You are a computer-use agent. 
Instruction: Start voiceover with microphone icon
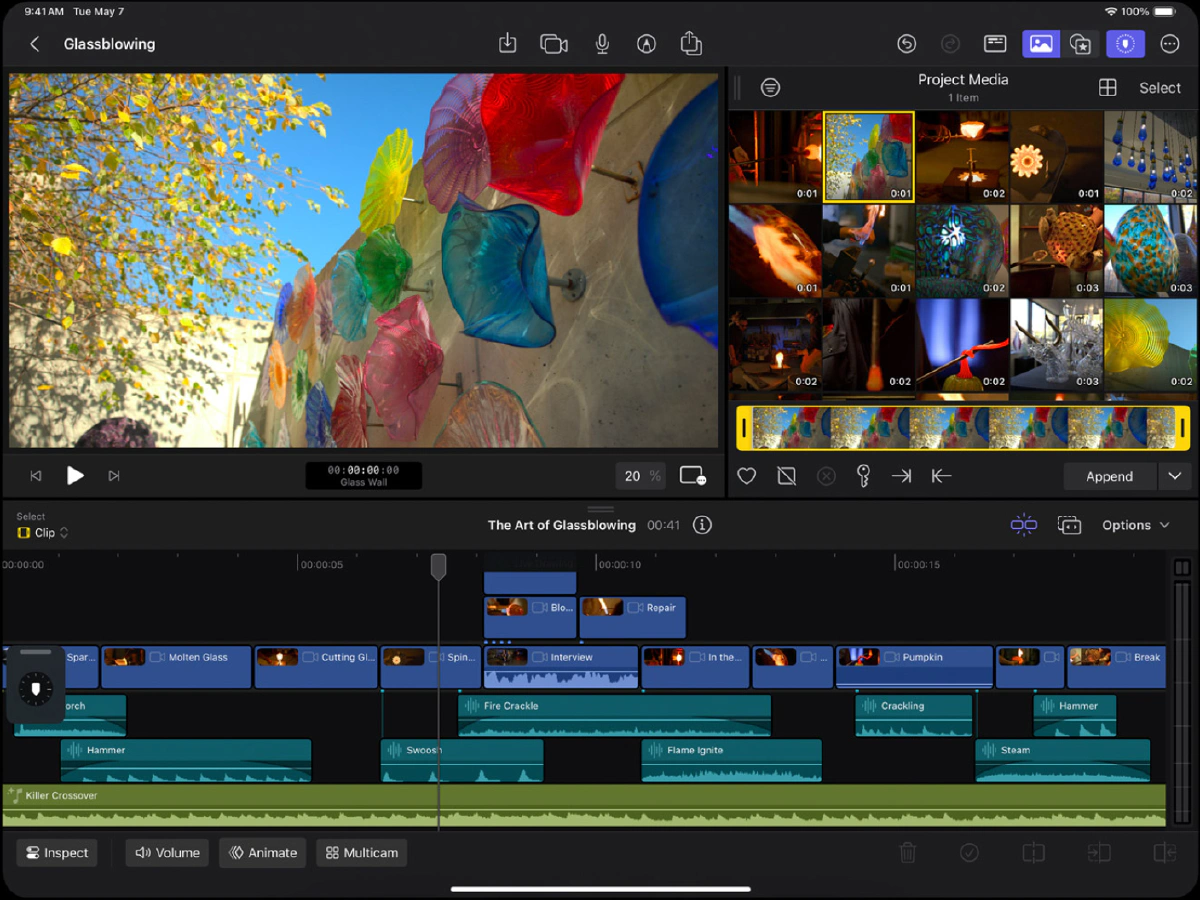click(603, 44)
